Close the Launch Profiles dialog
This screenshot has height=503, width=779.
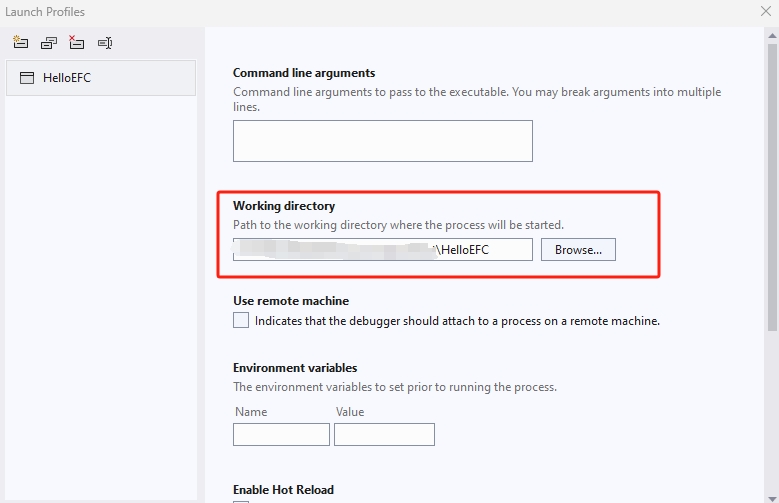[765, 12]
